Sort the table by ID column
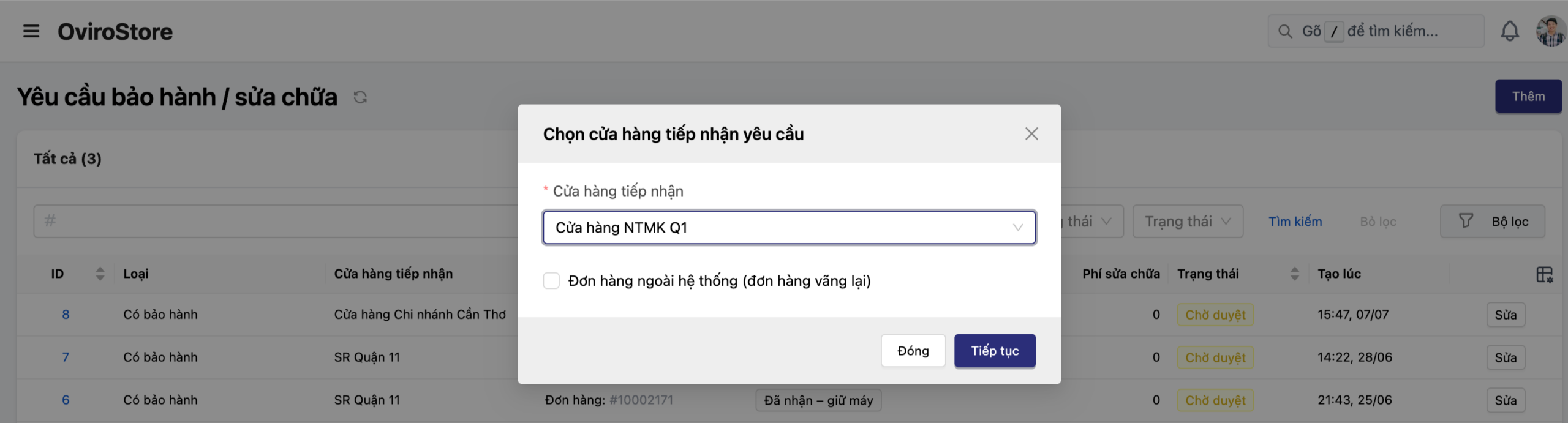Image resolution: width=1568 pixels, height=423 pixels. pyautogui.click(x=100, y=274)
